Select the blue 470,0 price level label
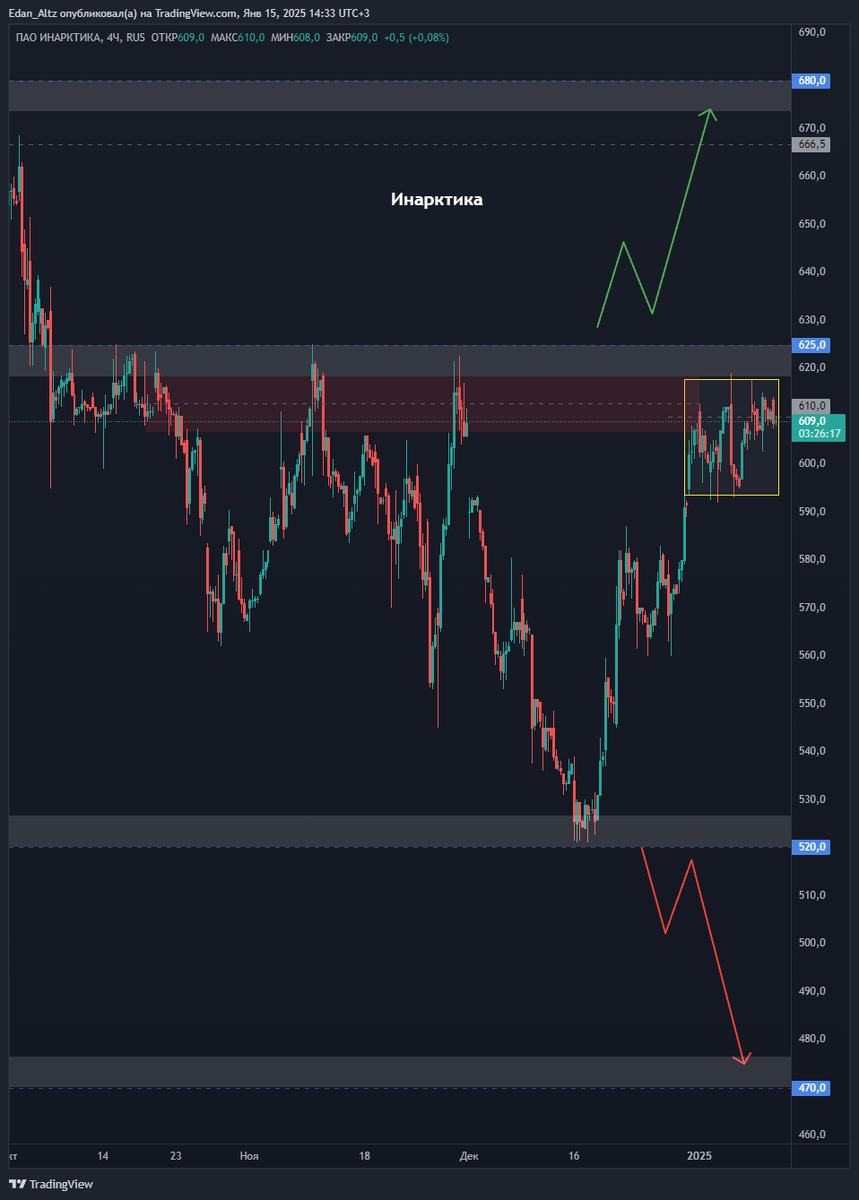The image size is (859, 1200). (811, 1087)
